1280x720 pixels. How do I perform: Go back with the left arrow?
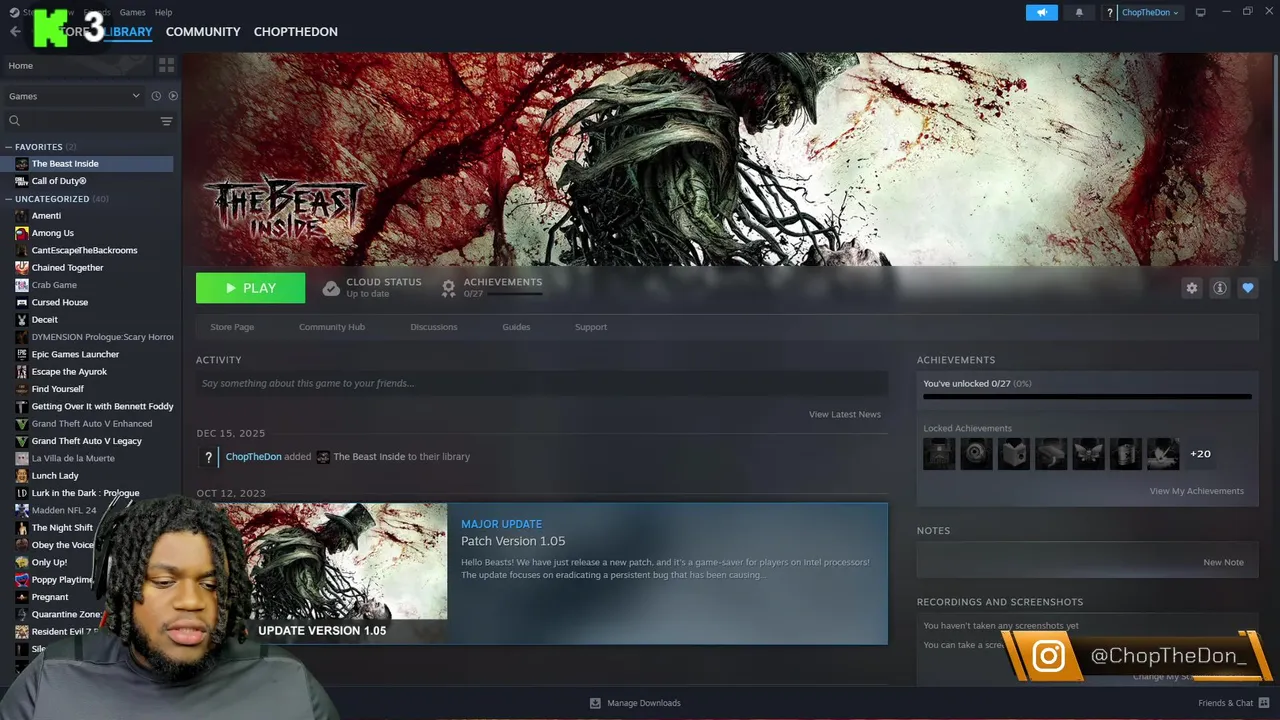click(x=15, y=32)
